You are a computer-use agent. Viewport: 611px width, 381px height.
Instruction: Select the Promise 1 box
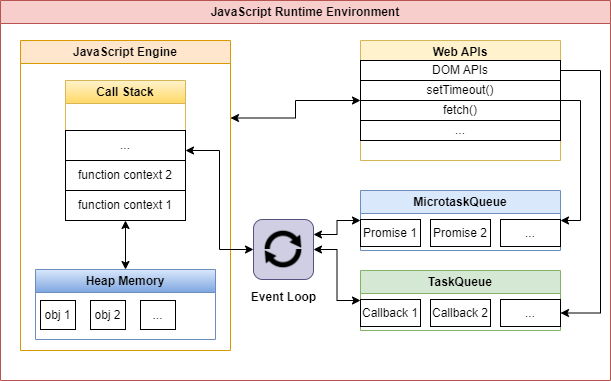pos(390,233)
